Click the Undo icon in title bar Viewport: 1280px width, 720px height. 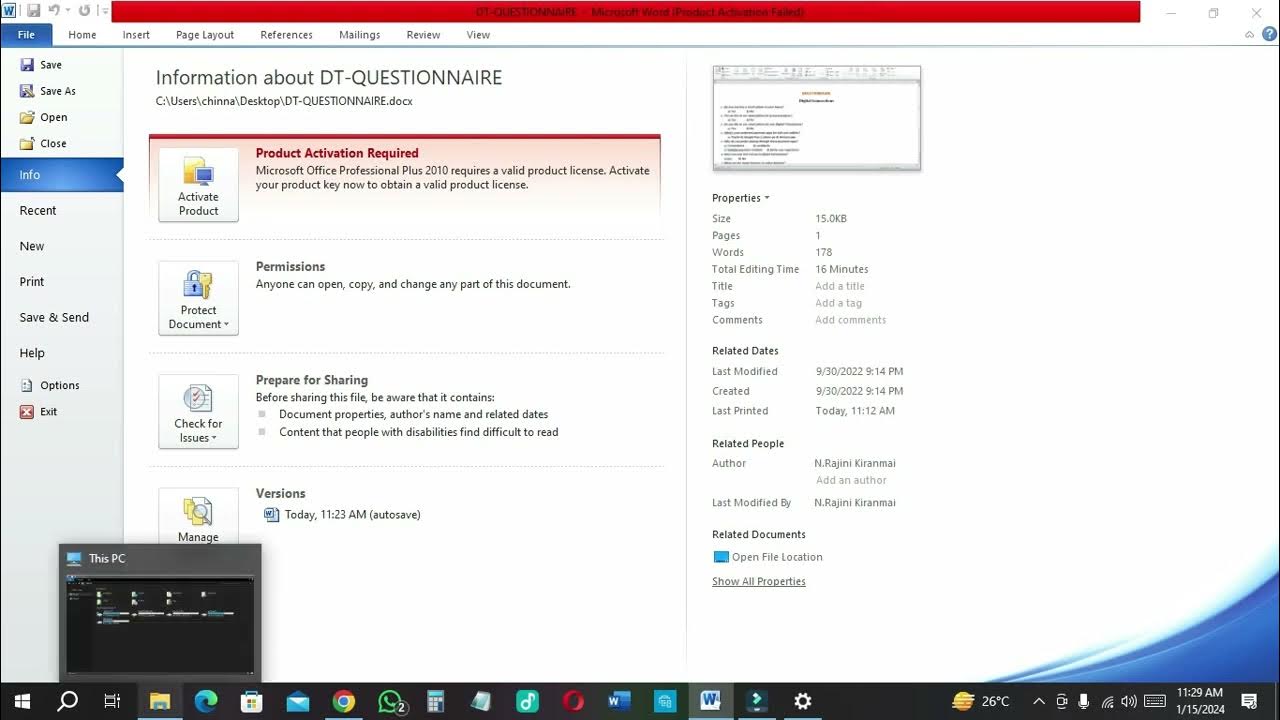(x=53, y=11)
